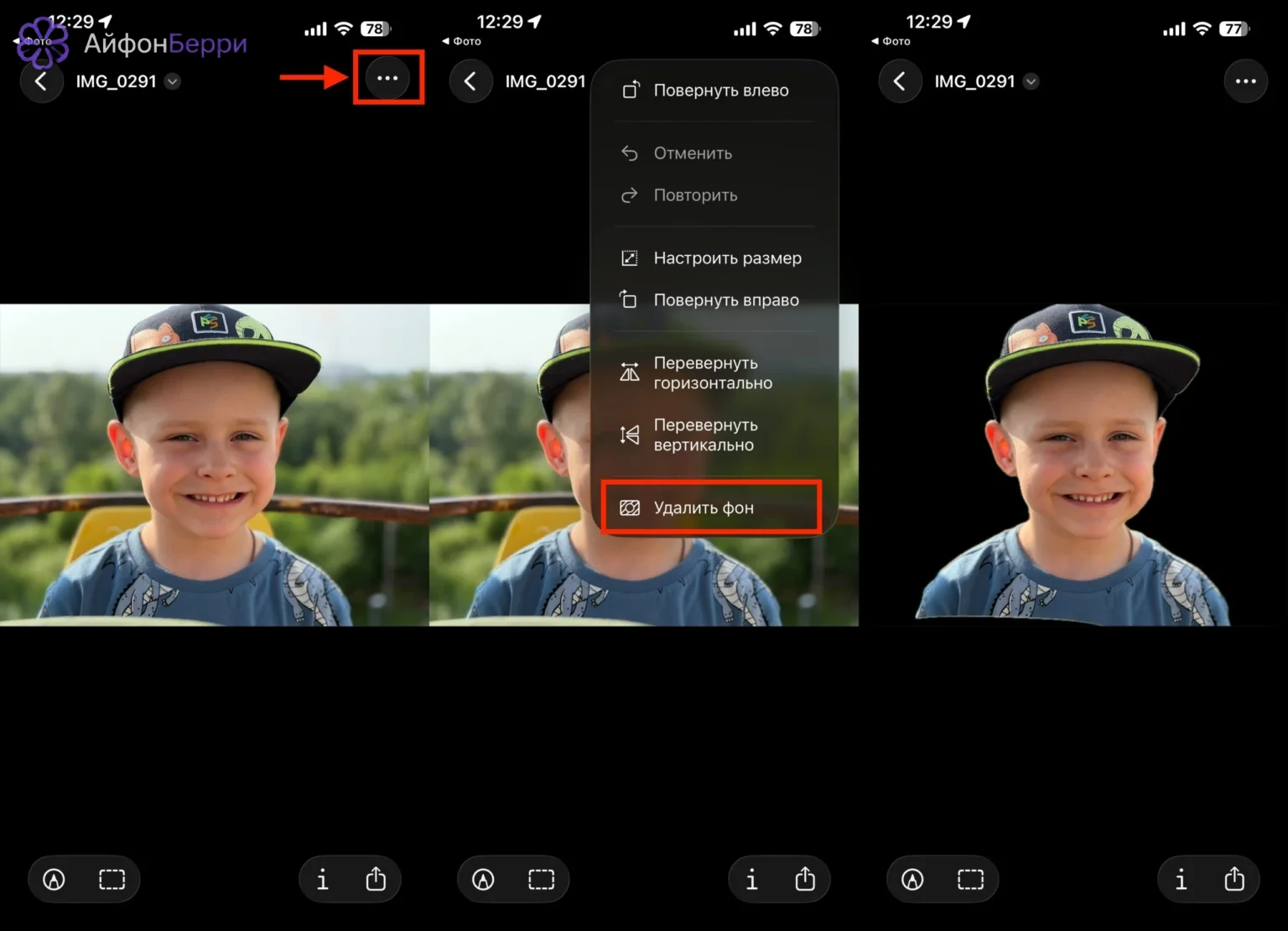Tap IMG_0291 title in middle screen

pos(545,81)
